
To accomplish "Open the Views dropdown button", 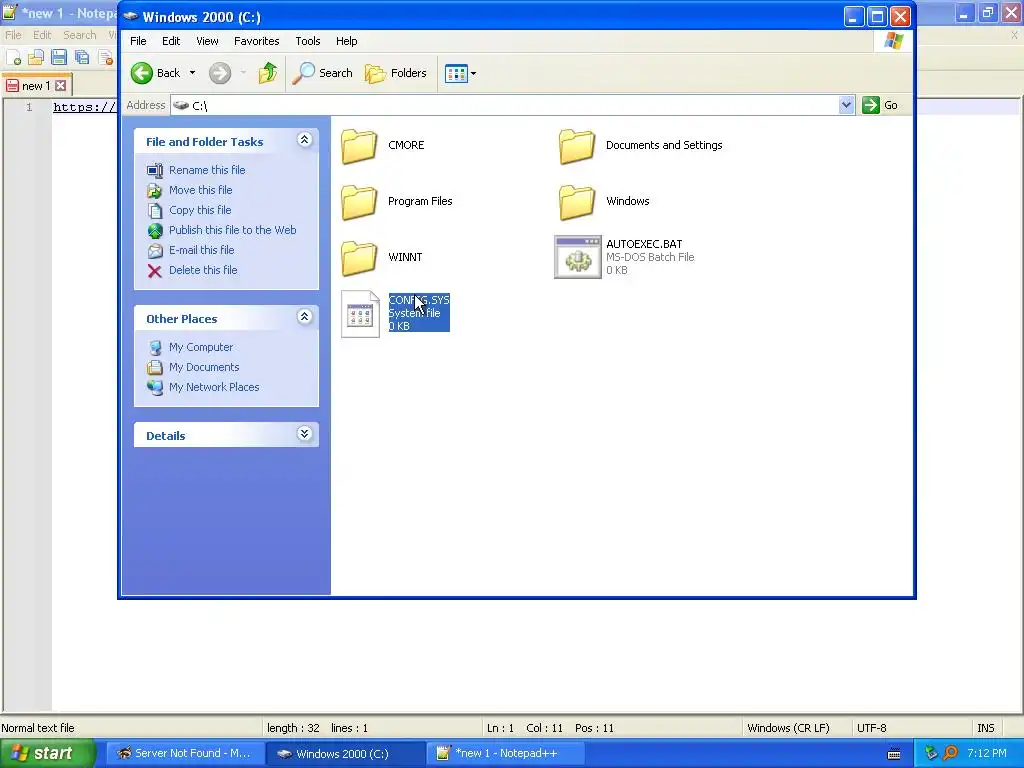I will pyautogui.click(x=460, y=73).
